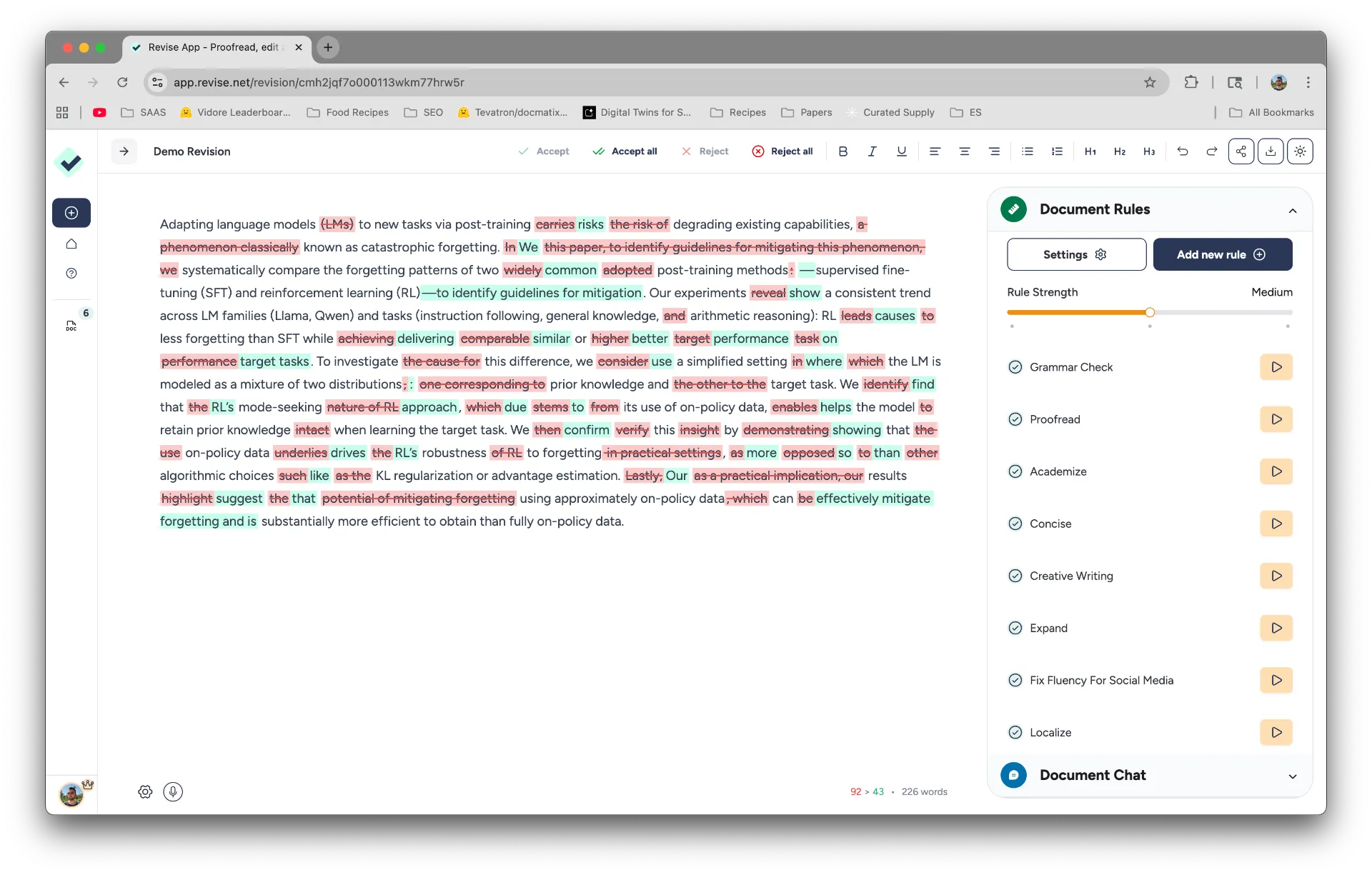Toggle the Grammar Check rule checkmark
1372x875 pixels.
[1015, 367]
